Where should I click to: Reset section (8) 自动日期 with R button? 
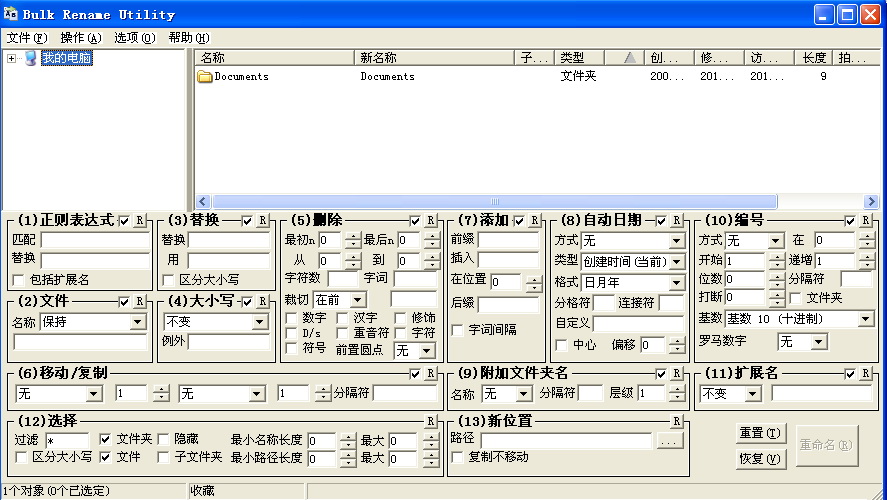click(676, 221)
